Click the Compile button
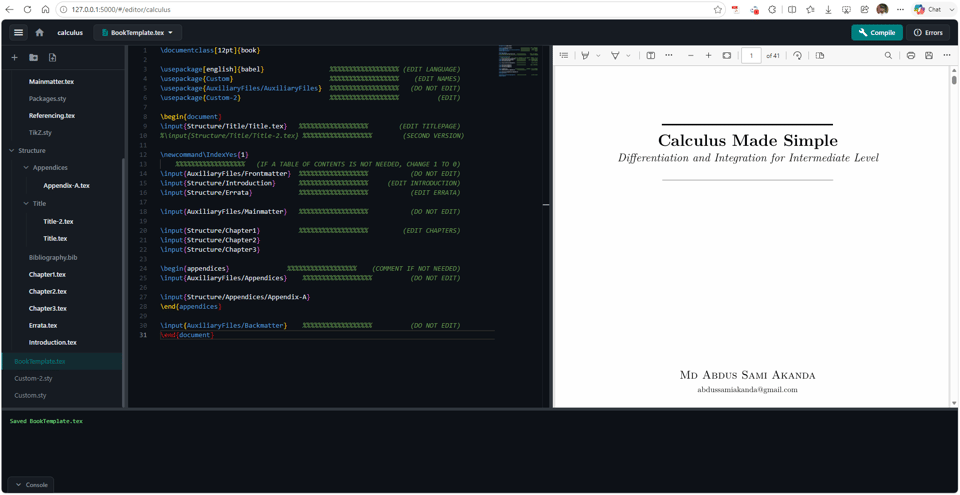 877,32
